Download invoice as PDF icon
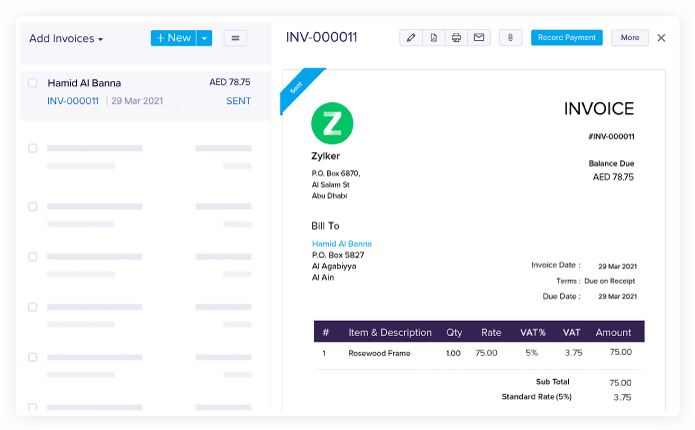The height and width of the screenshot is (430, 695). point(433,38)
